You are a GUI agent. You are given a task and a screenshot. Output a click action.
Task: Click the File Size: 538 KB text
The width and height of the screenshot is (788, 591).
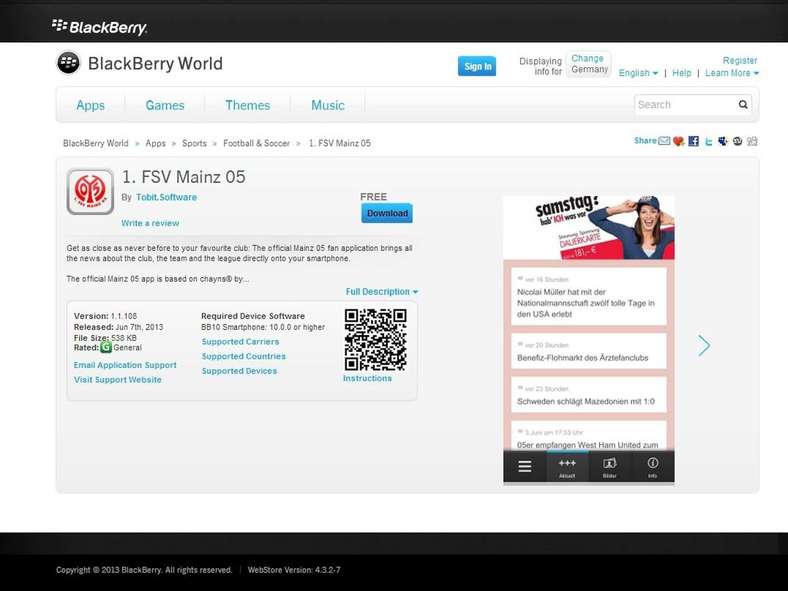pyautogui.click(x=105, y=338)
